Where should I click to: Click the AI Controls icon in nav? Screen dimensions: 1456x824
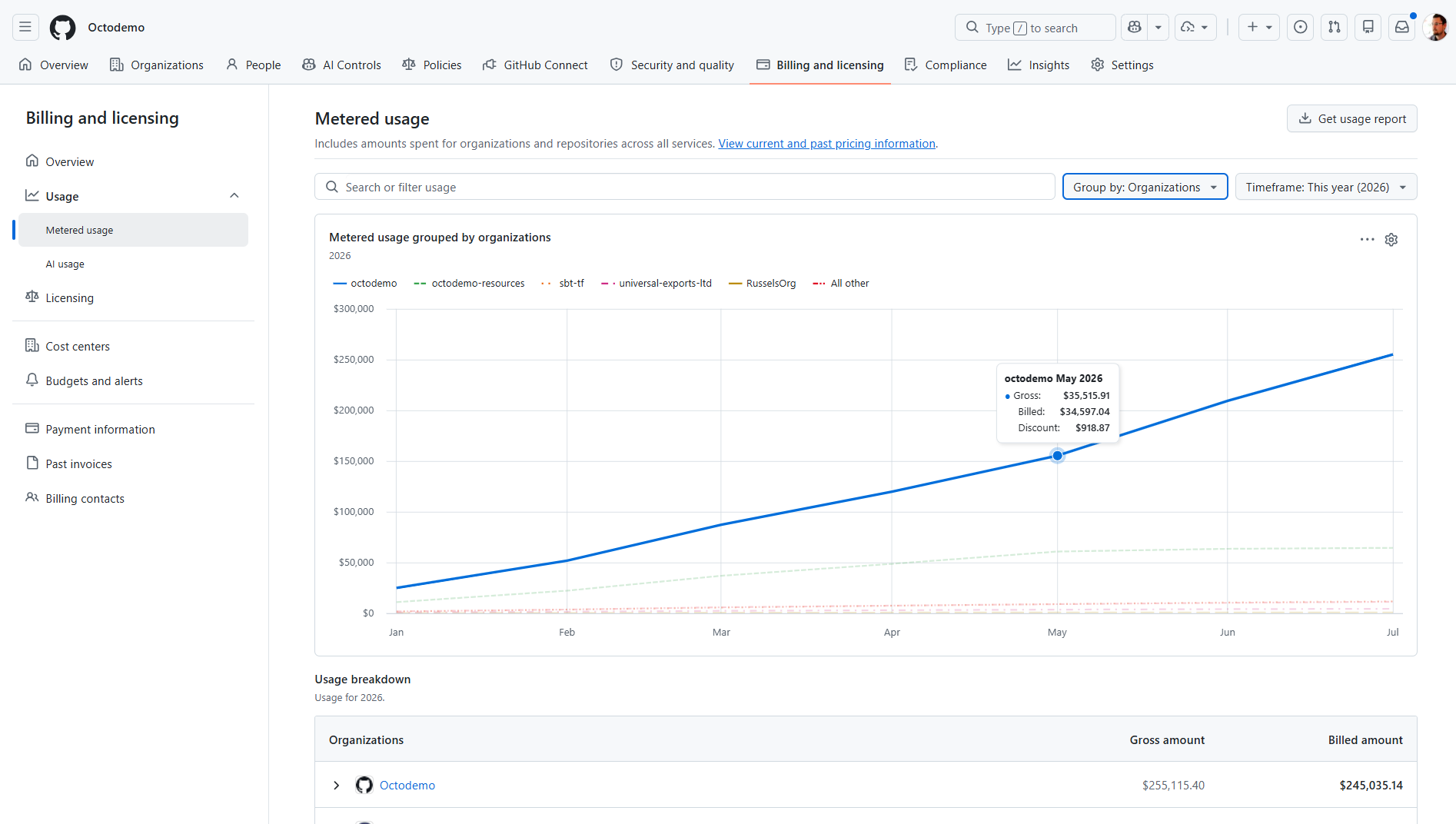pos(309,65)
